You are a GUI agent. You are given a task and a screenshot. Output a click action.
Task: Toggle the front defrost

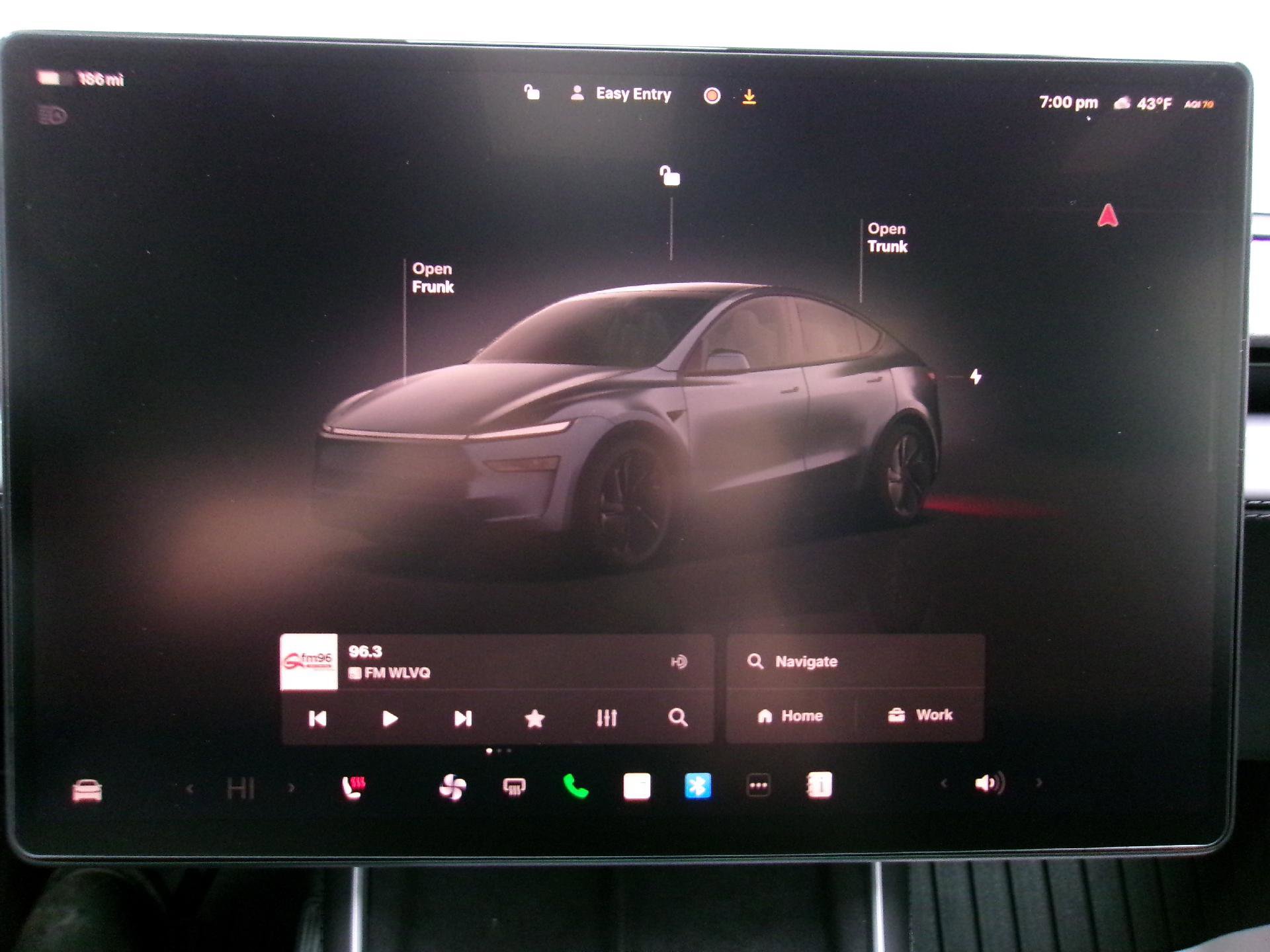pyautogui.click(x=515, y=787)
